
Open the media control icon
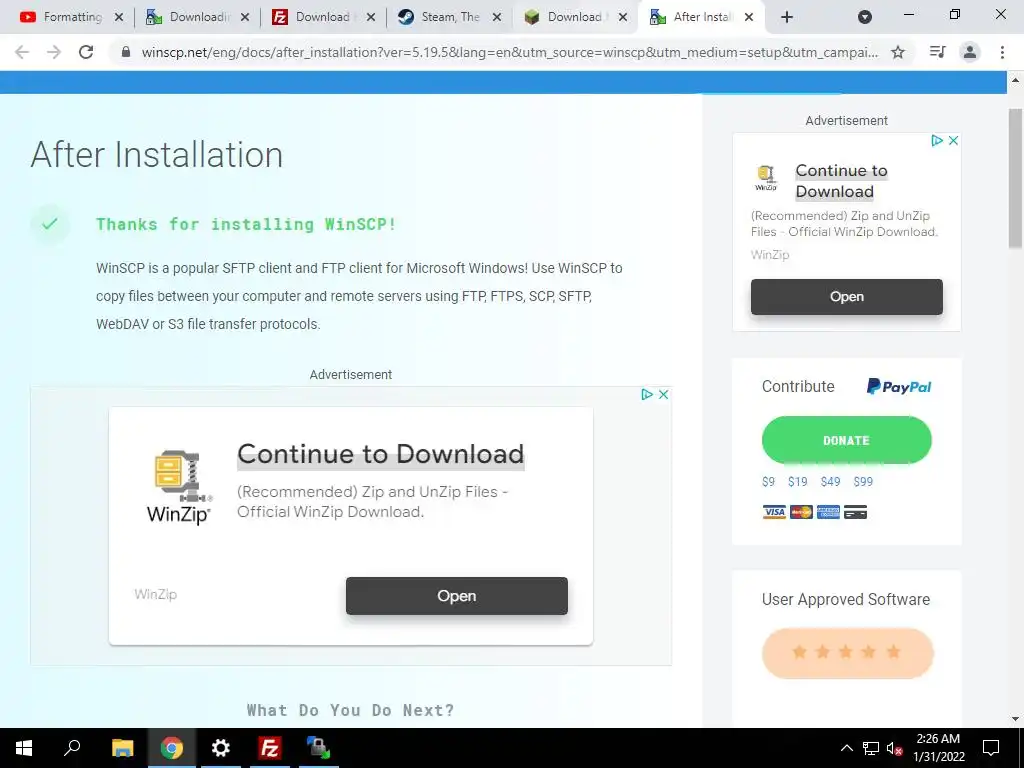pos(938,52)
